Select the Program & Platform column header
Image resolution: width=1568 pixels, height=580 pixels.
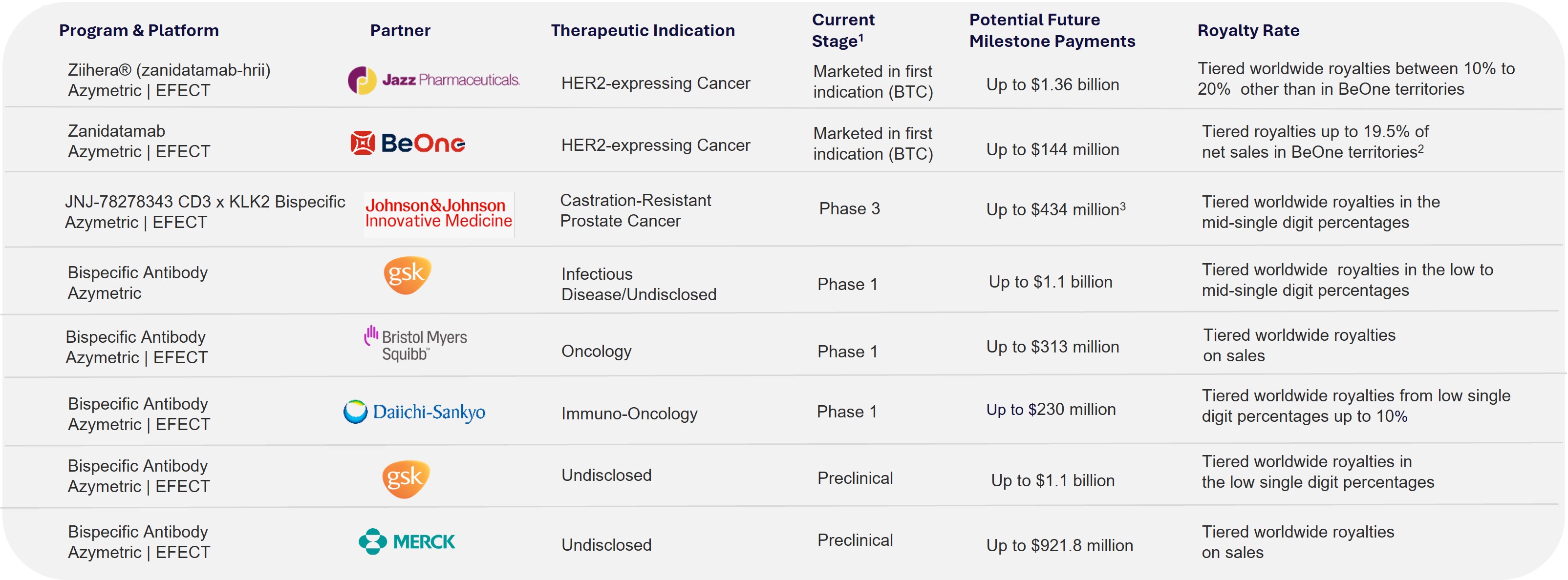point(139,30)
